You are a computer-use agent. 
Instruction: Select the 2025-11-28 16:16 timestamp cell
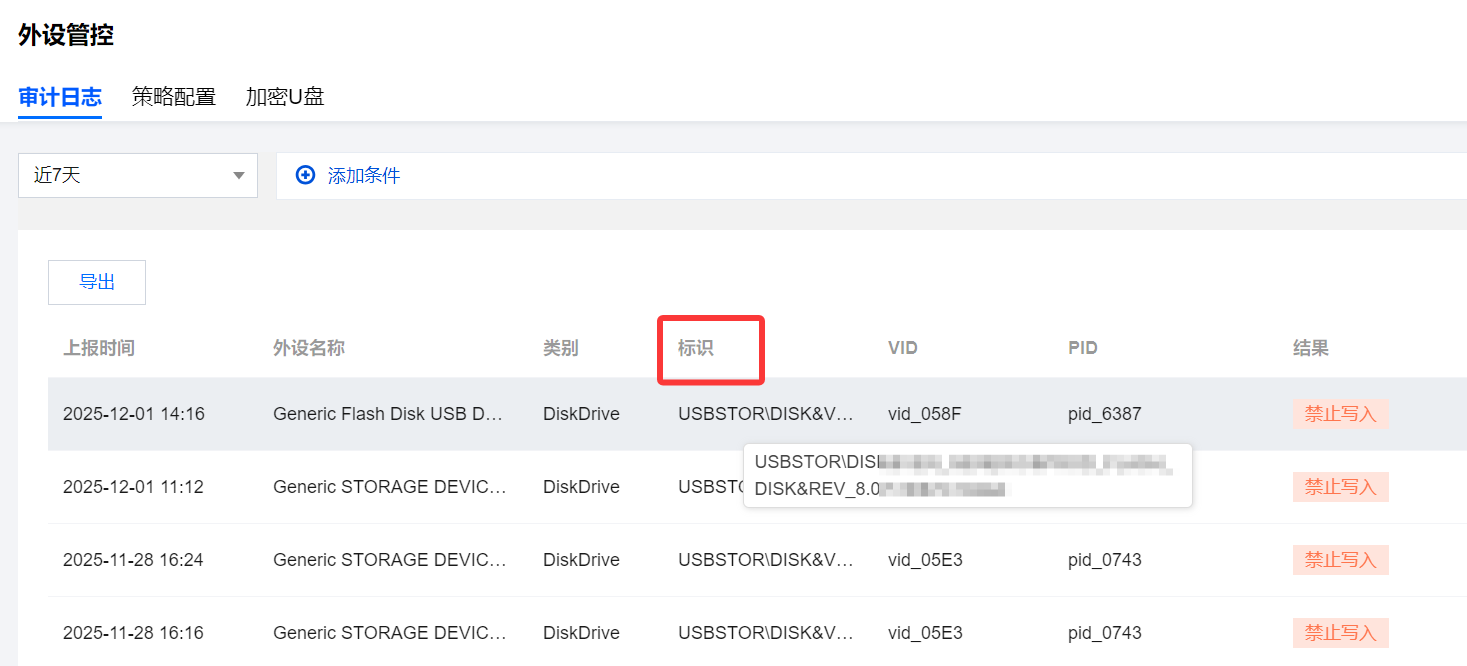click(x=133, y=633)
